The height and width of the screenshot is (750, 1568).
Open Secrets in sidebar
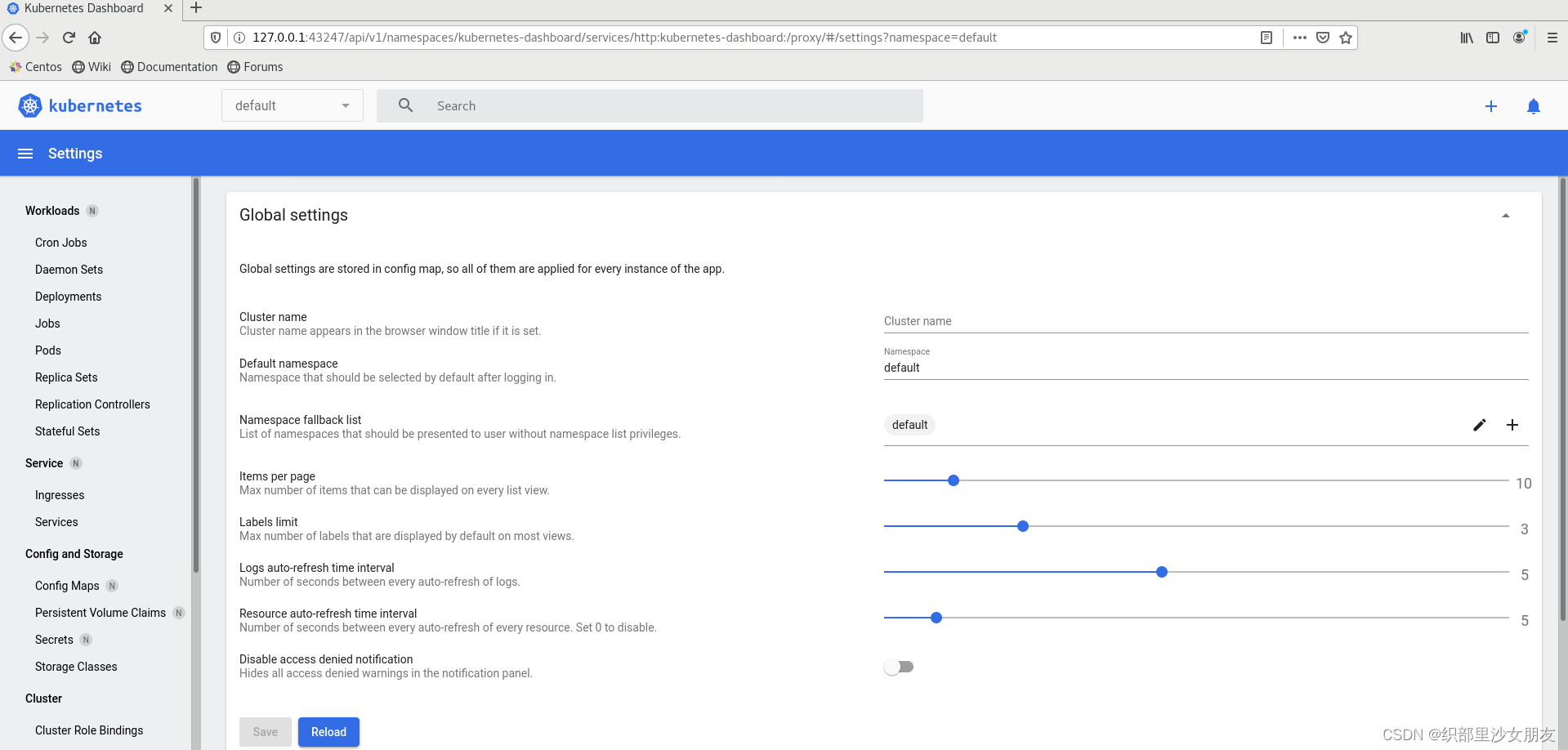click(x=54, y=640)
